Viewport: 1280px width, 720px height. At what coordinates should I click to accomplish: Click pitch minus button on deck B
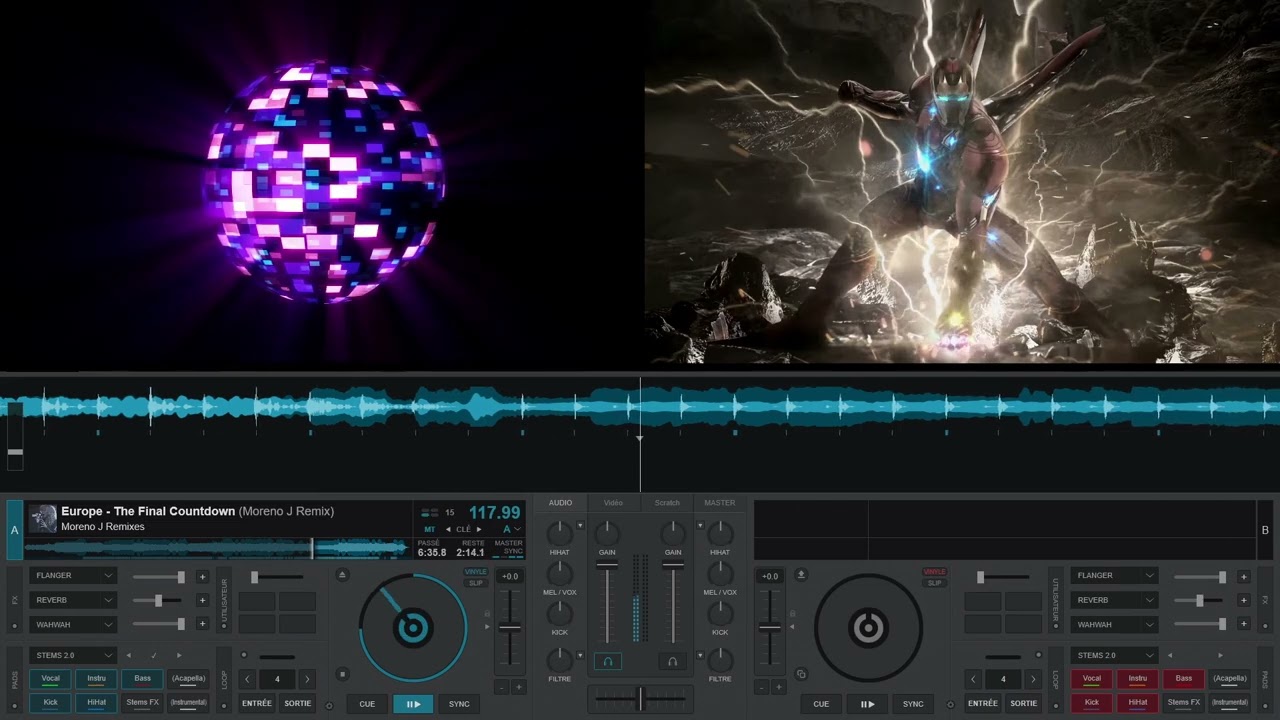(762, 687)
